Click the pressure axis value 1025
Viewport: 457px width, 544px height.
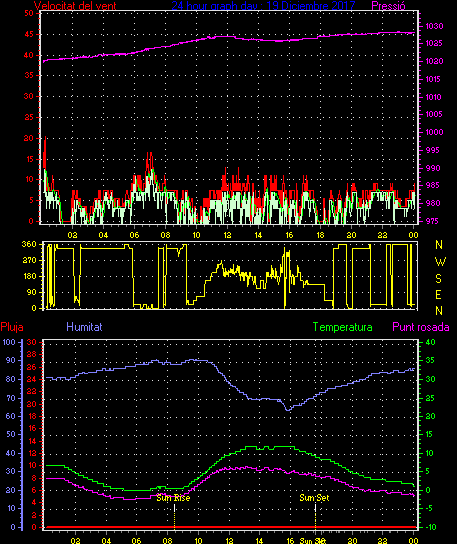[434, 43]
